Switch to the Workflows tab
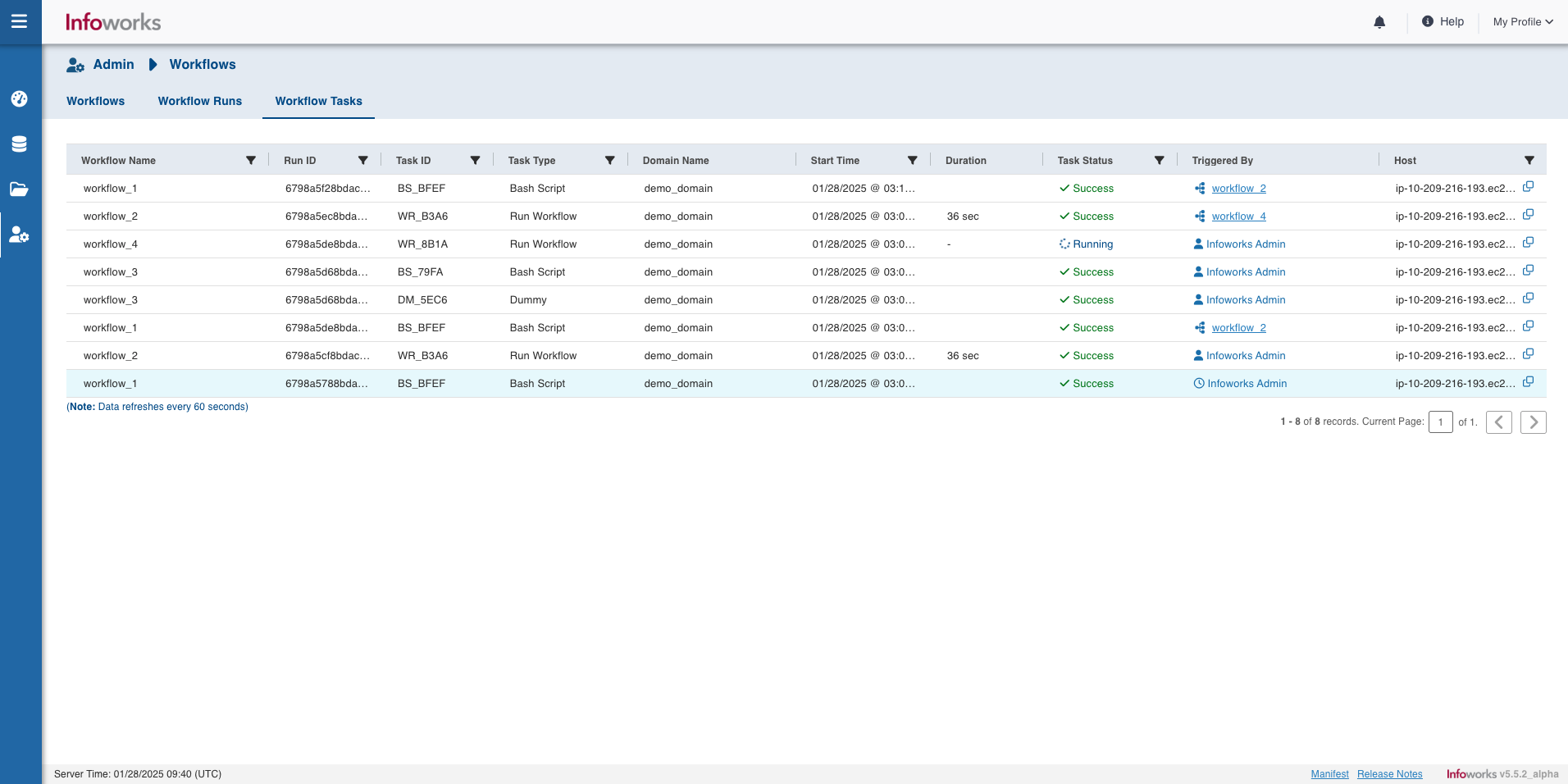The height and width of the screenshot is (784, 1568). 96,101
